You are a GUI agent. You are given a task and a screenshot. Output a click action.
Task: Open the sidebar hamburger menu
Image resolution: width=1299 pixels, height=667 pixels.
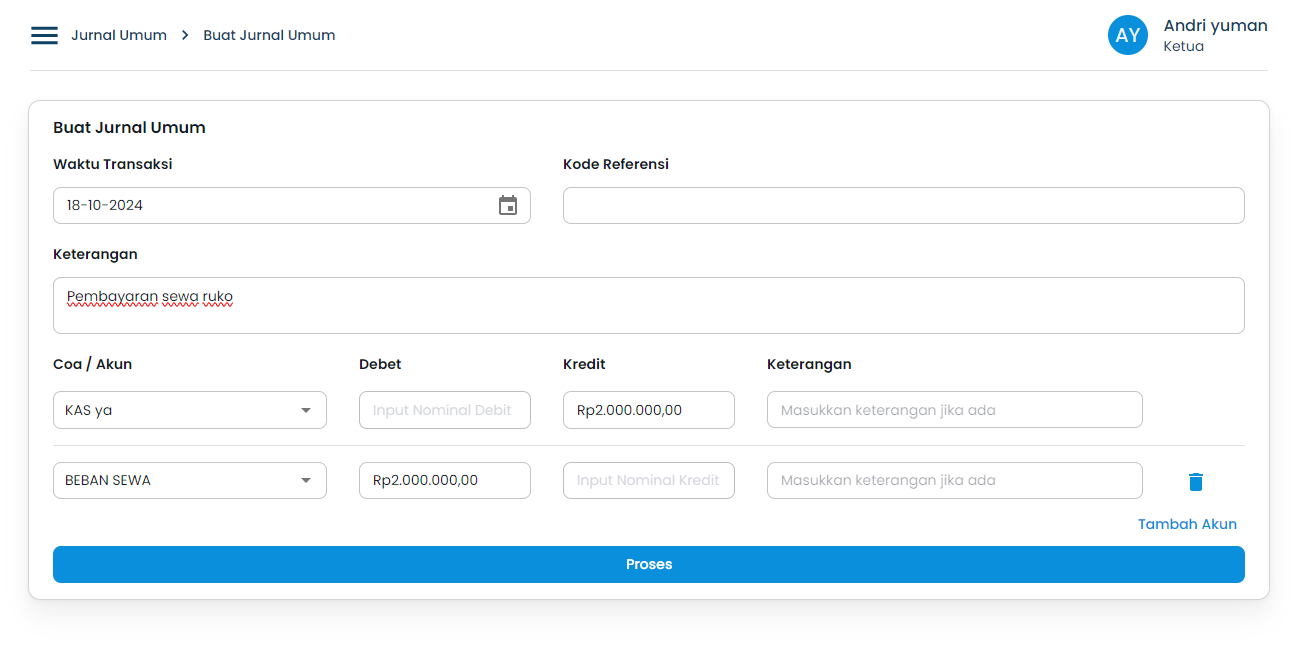(x=44, y=34)
